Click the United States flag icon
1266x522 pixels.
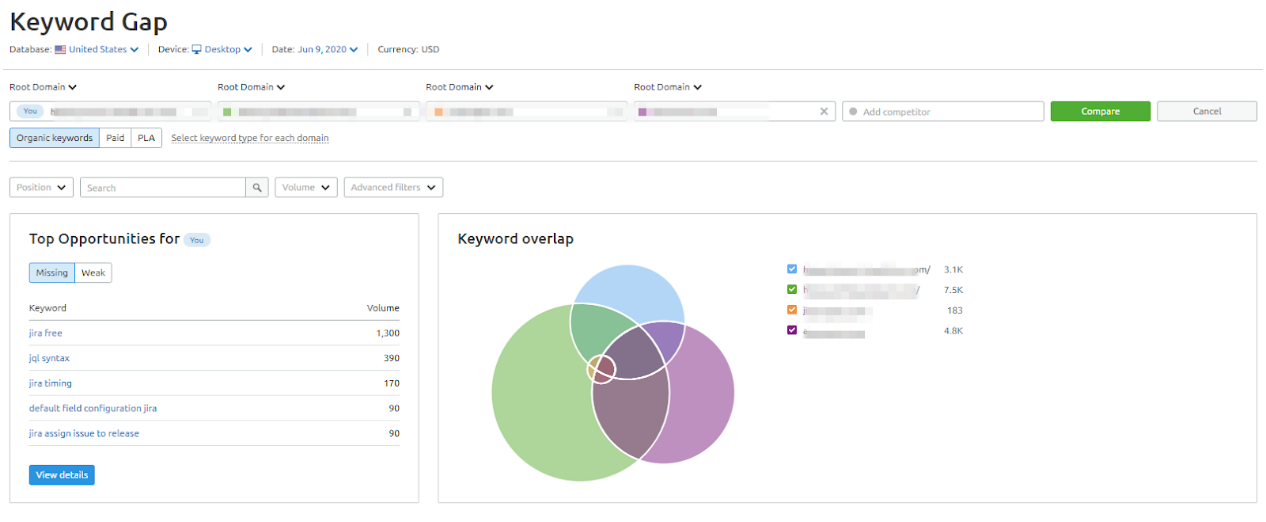tap(60, 49)
